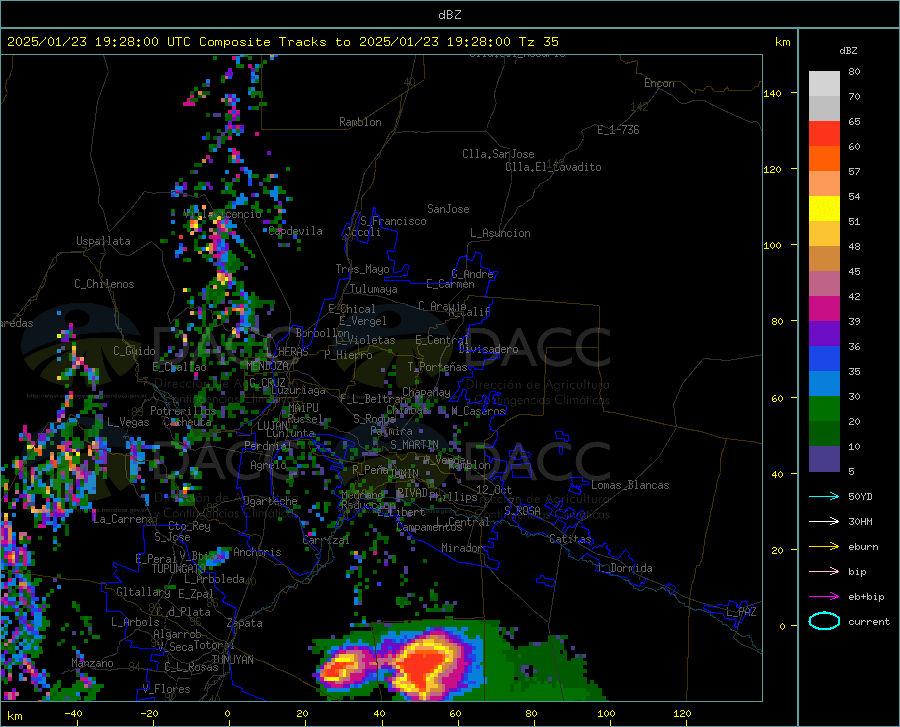Viewport: 900px width, 727px height.
Task: Click the UTC Composite Tracks timestamp header
Action: (282, 42)
